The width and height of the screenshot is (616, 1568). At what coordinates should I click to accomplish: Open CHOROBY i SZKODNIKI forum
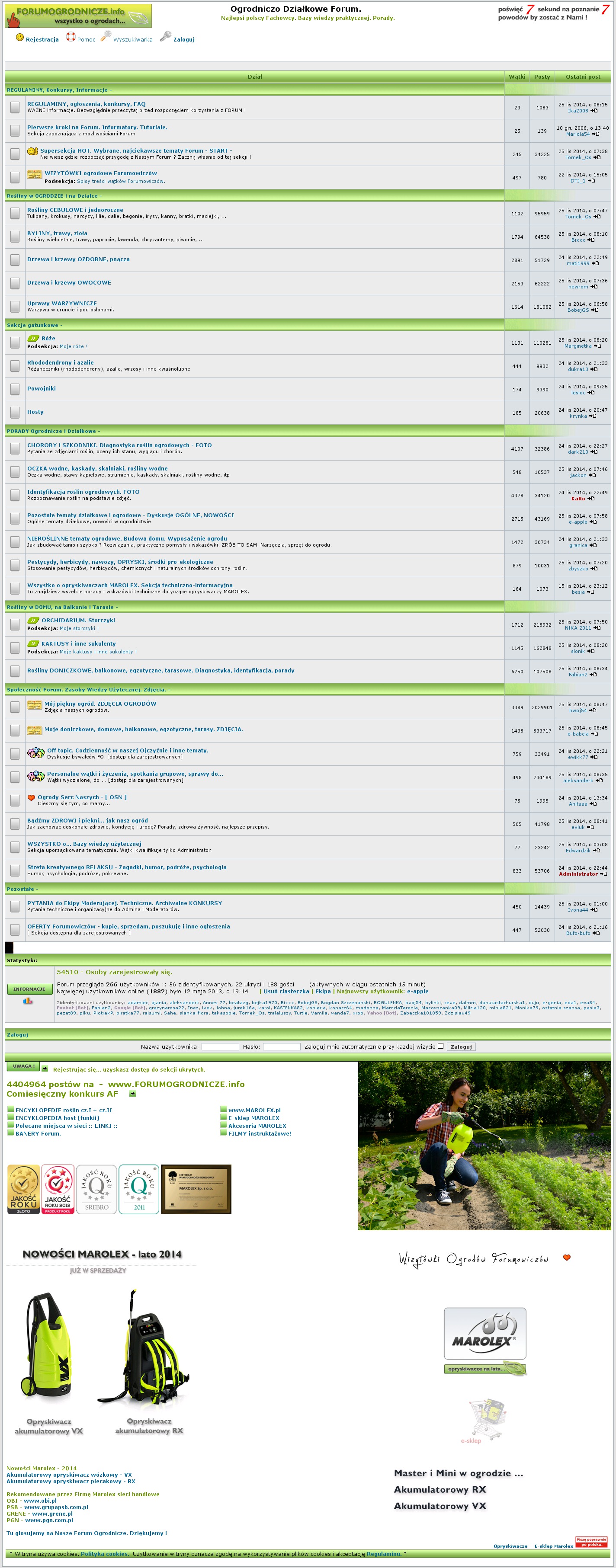(x=119, y=445)
